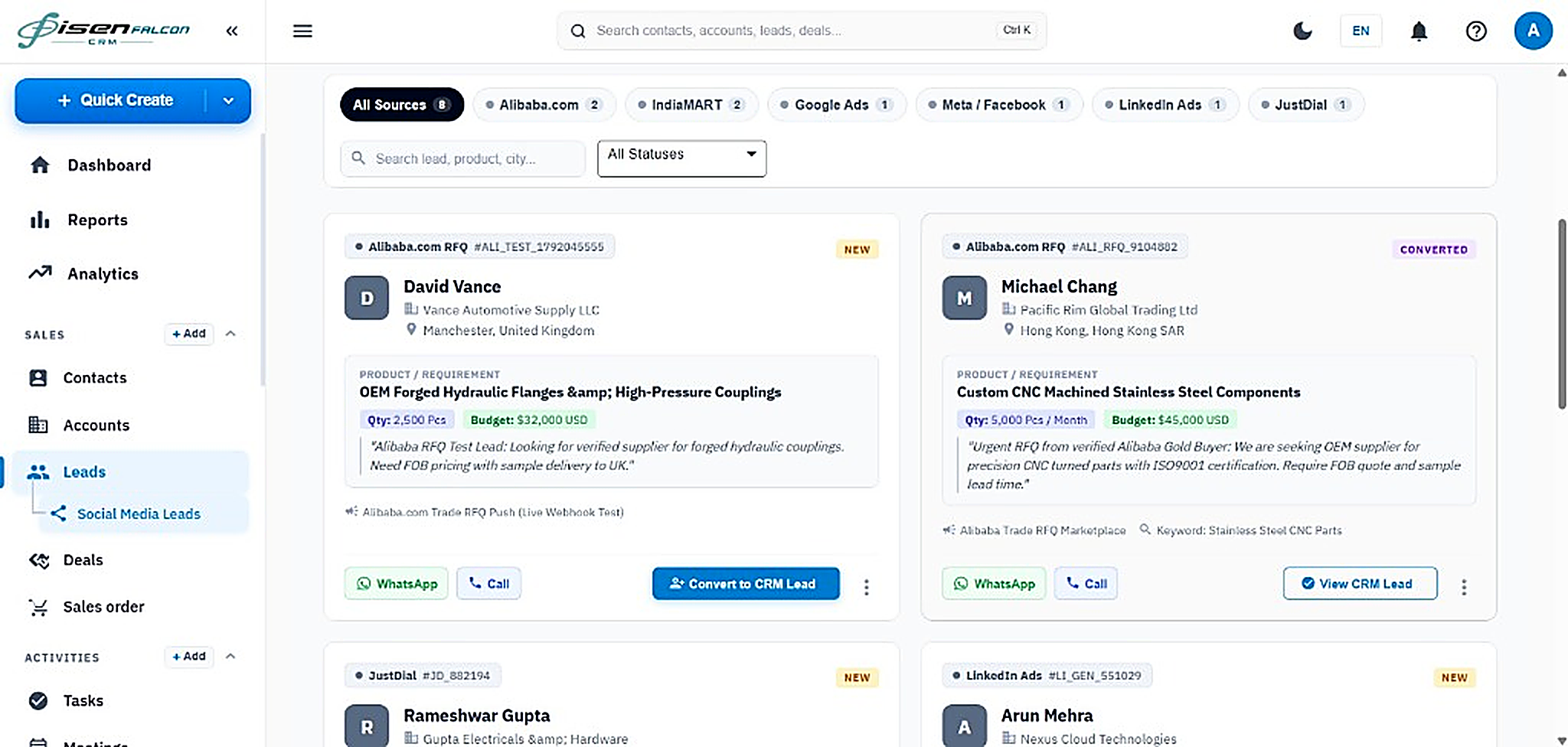Select the All Sources filter tab
Screen dimensions: 1568x747
[x=402, y=105]
